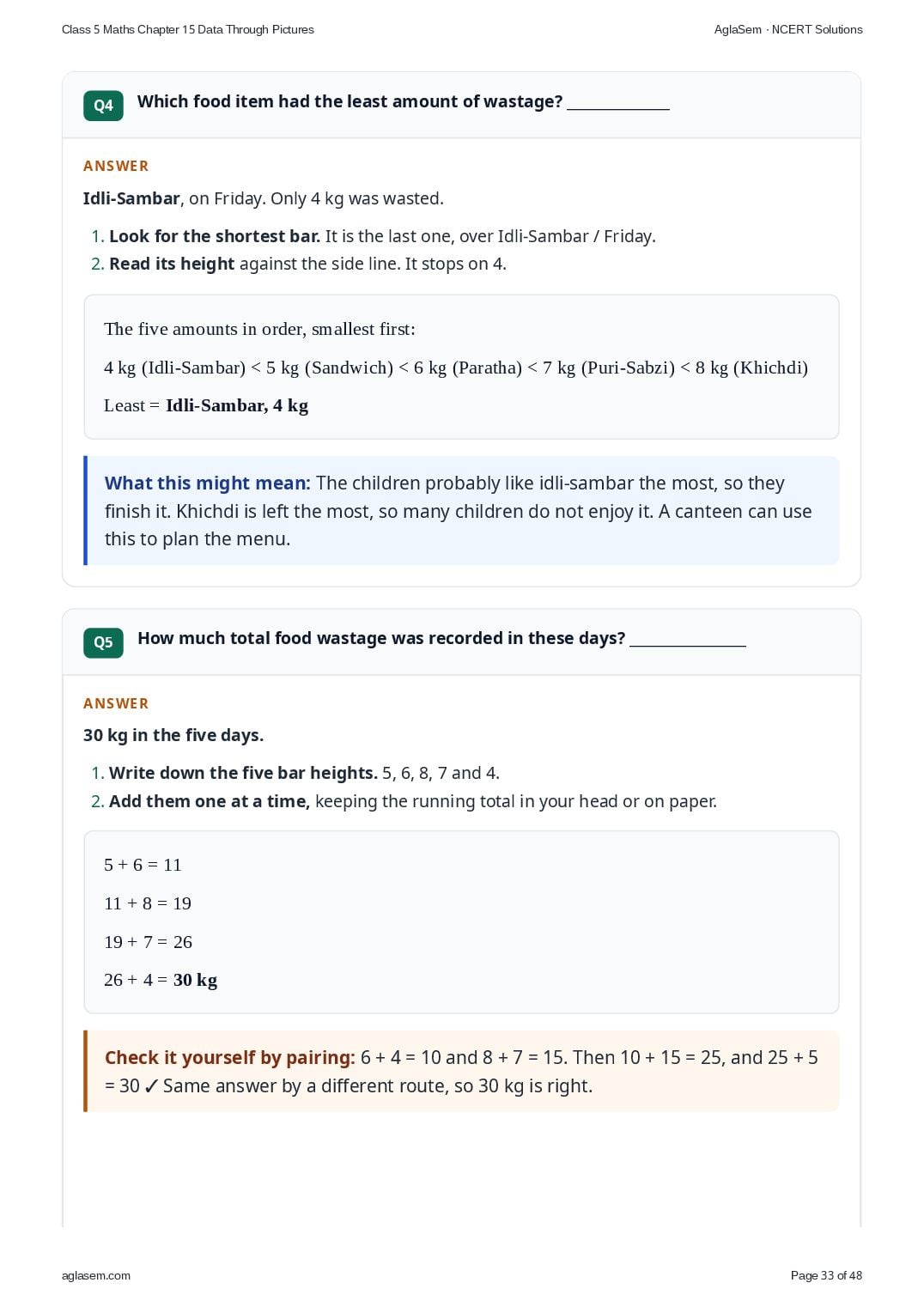This screenshot has height=1307, width=924.
Task: Click the '26 + 4 = 30 kg' line
Action: [161, 980]
